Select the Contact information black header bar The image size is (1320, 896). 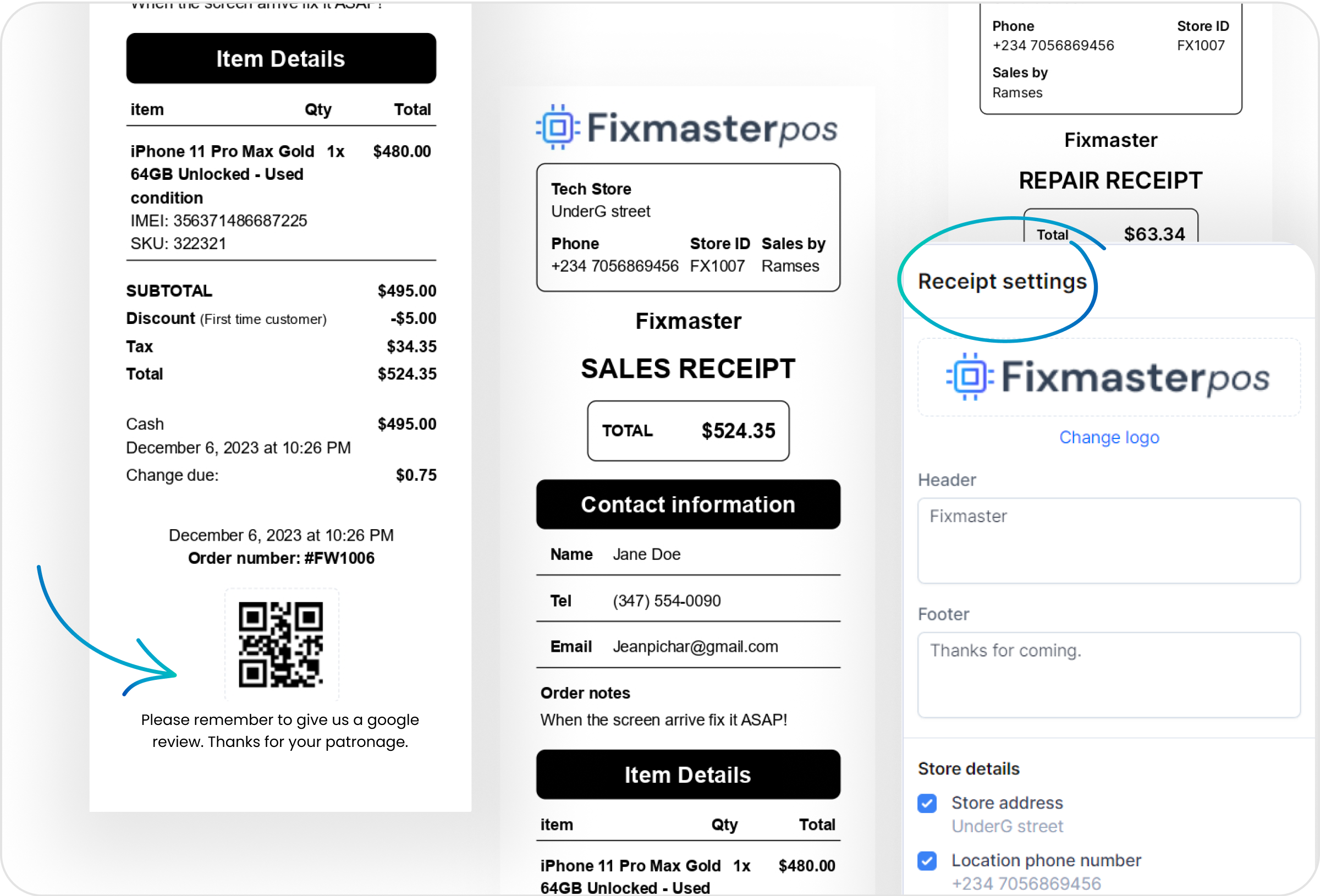tap(688, 504)
